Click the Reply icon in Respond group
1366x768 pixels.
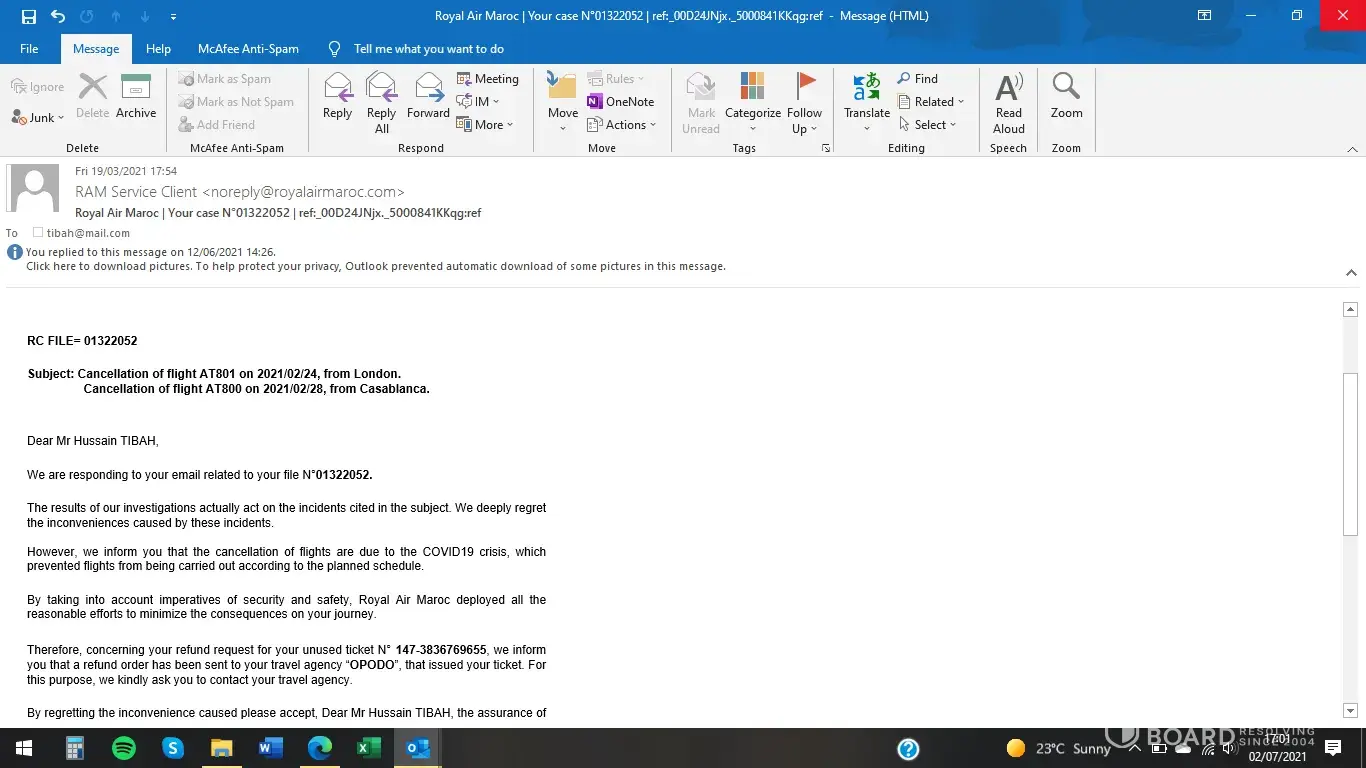click(x=338, y=97)
